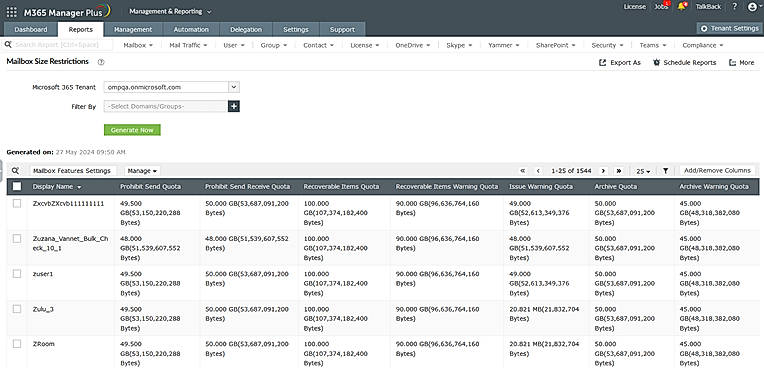The height and width of the screenshot is (368, 764).
Task: Click the plus icon beside Filter By
Action: [x=234, y=106]
